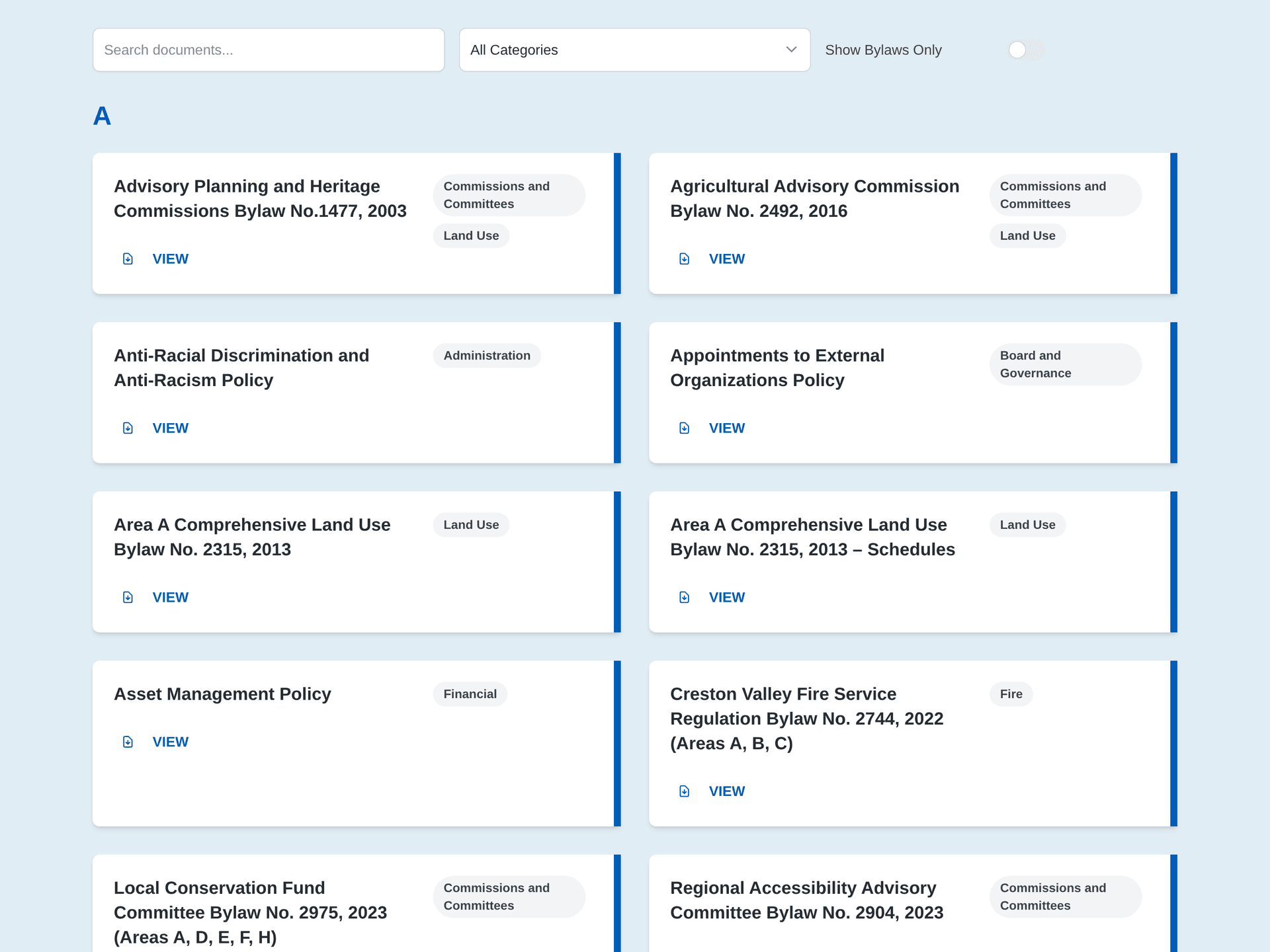
Task: Click the letter A section heading
Action: click(102, 116)
